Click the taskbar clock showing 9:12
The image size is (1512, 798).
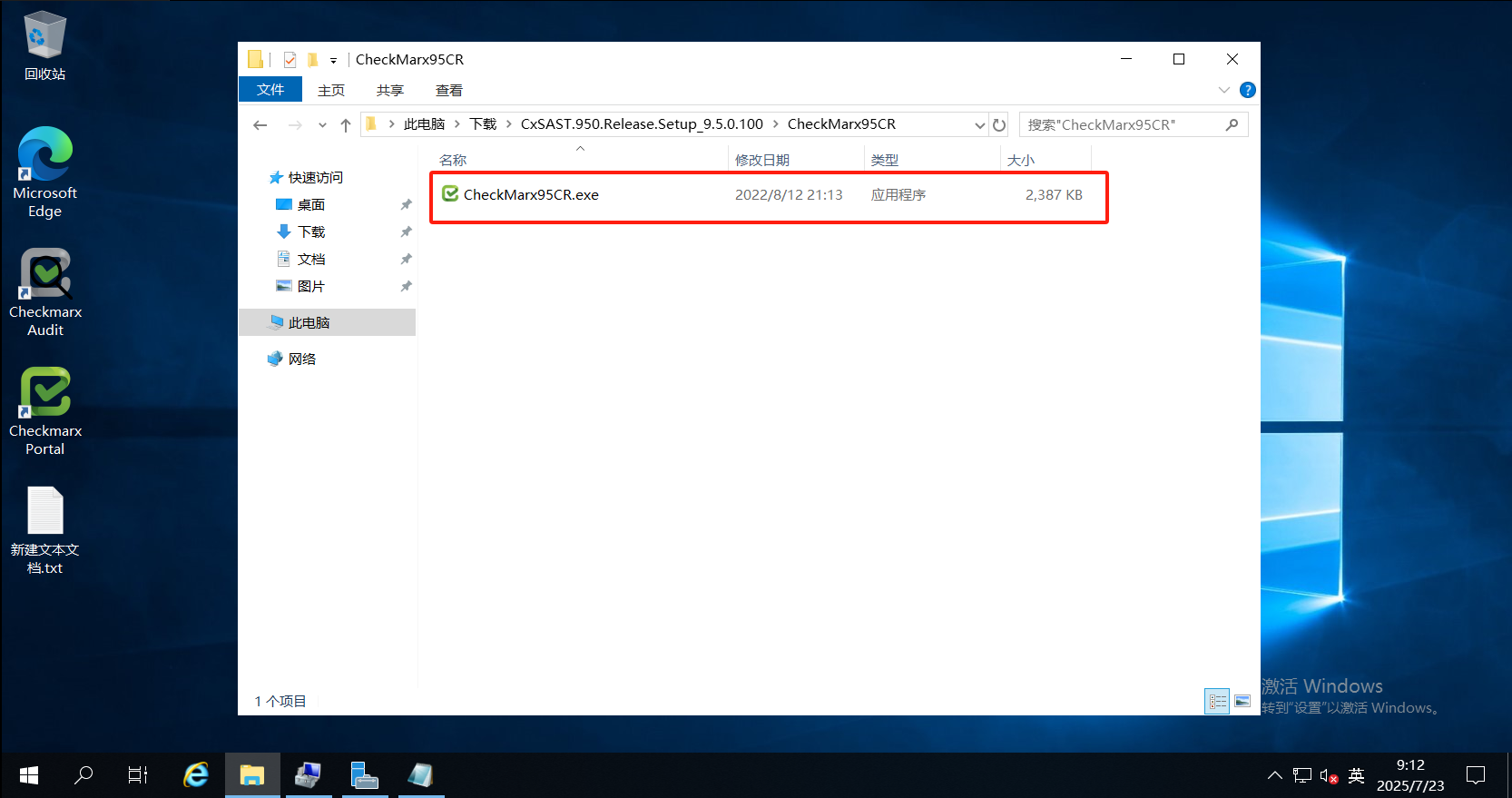tap(1410, 775)
